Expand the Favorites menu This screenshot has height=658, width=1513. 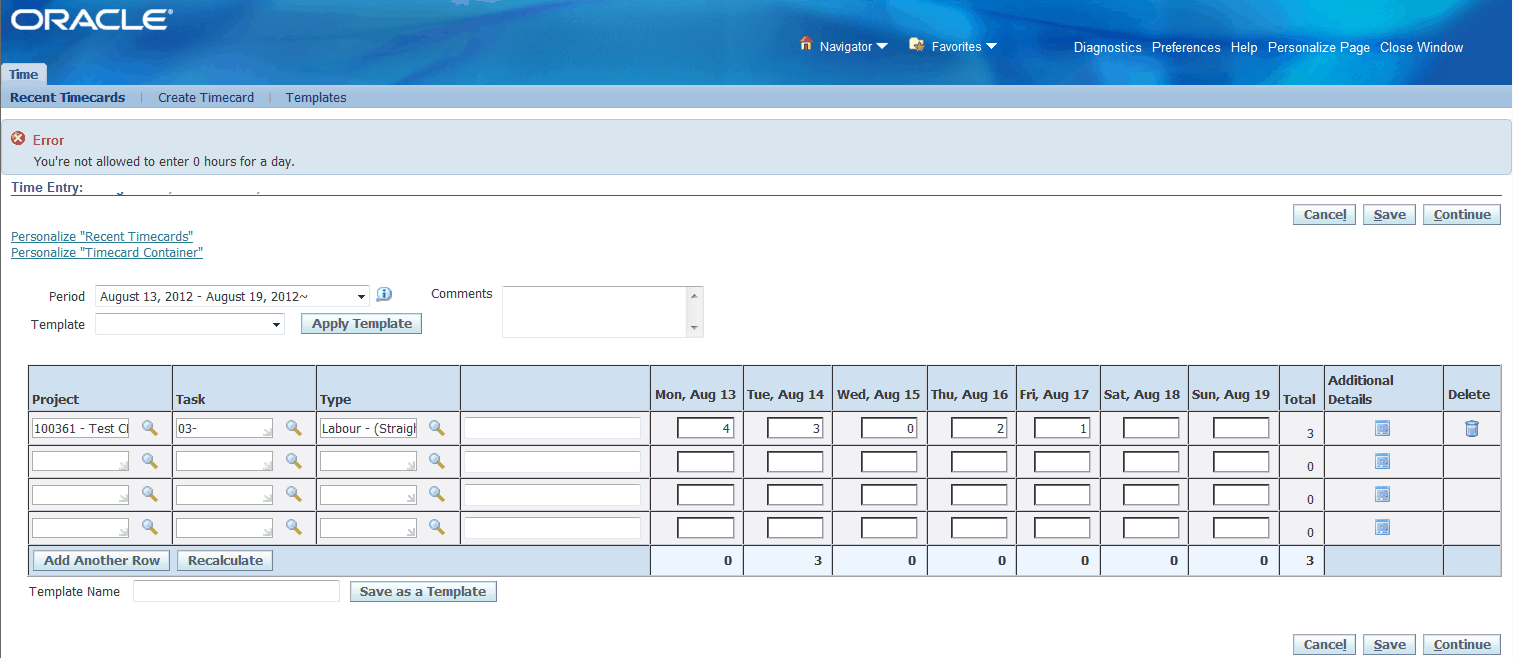point(953,45)
